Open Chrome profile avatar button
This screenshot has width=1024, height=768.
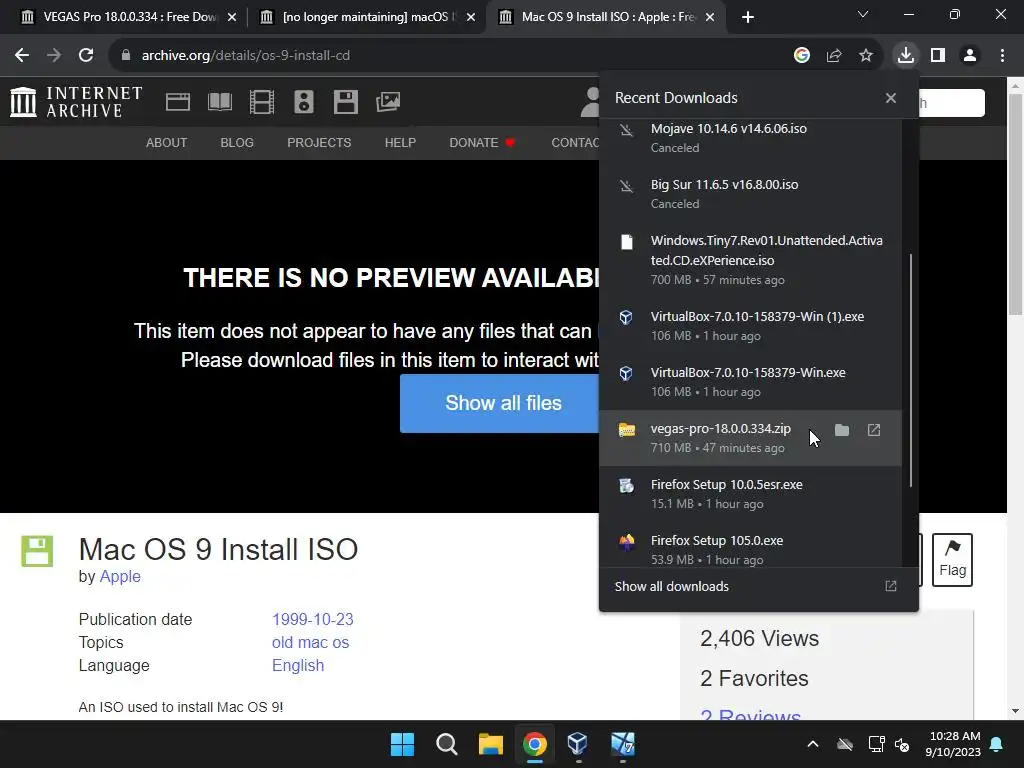[970, 56]
